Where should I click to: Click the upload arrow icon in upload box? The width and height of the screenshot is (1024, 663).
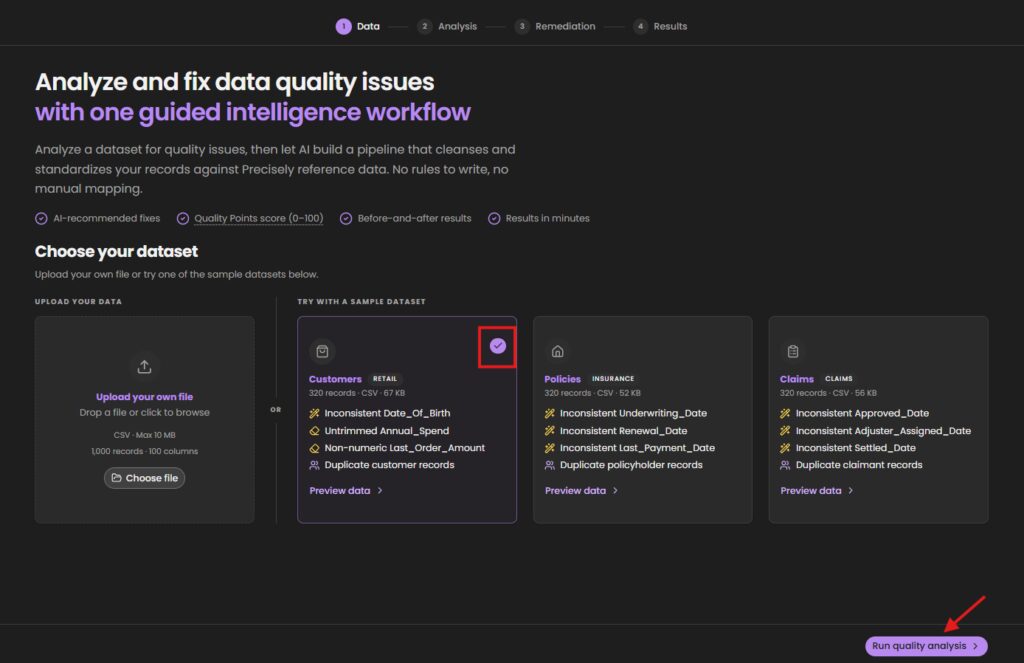click(x=144, y=366)
